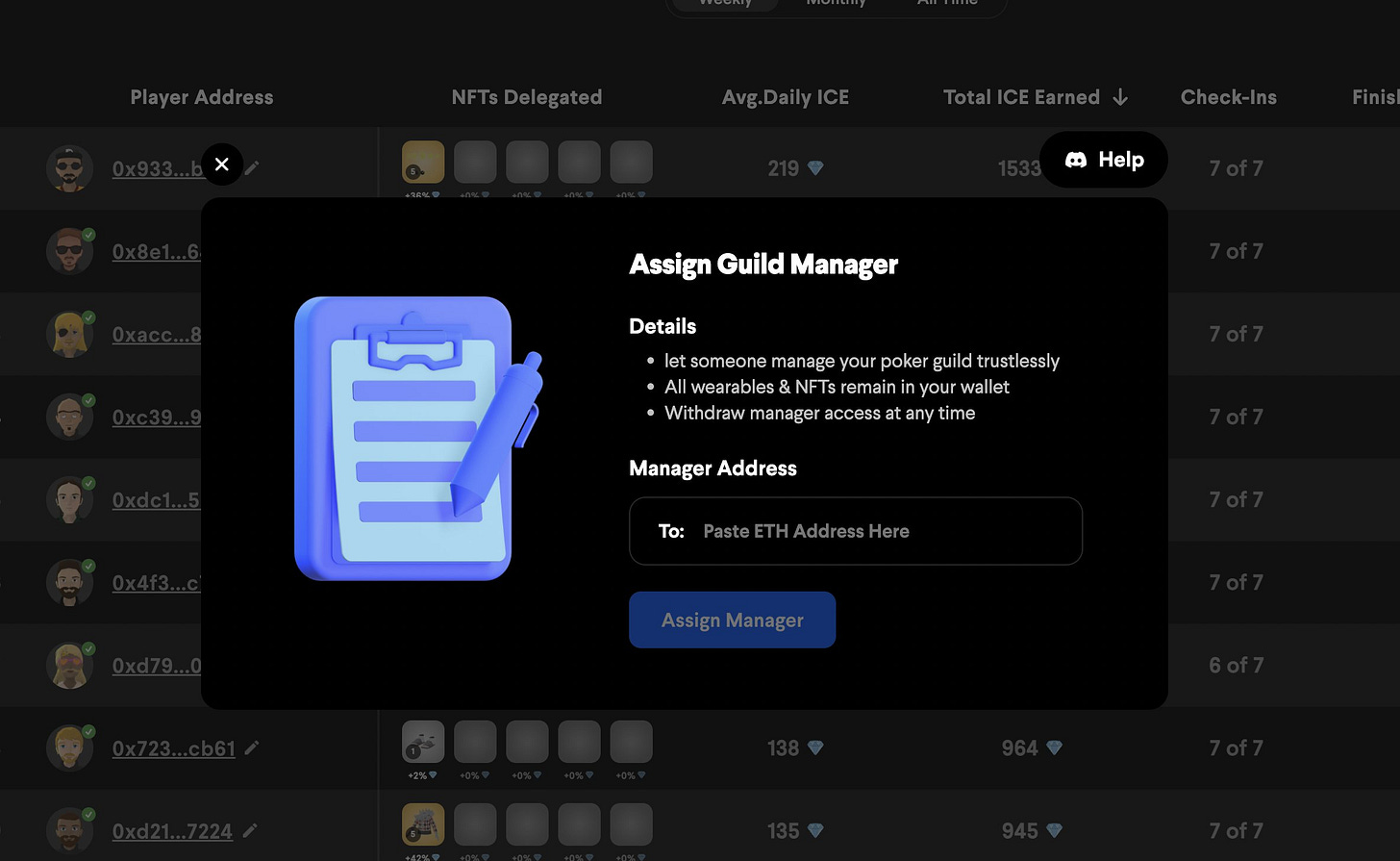Click Assign Guild Manager dialog title
1400x861 pixels.
pos(763,265)
